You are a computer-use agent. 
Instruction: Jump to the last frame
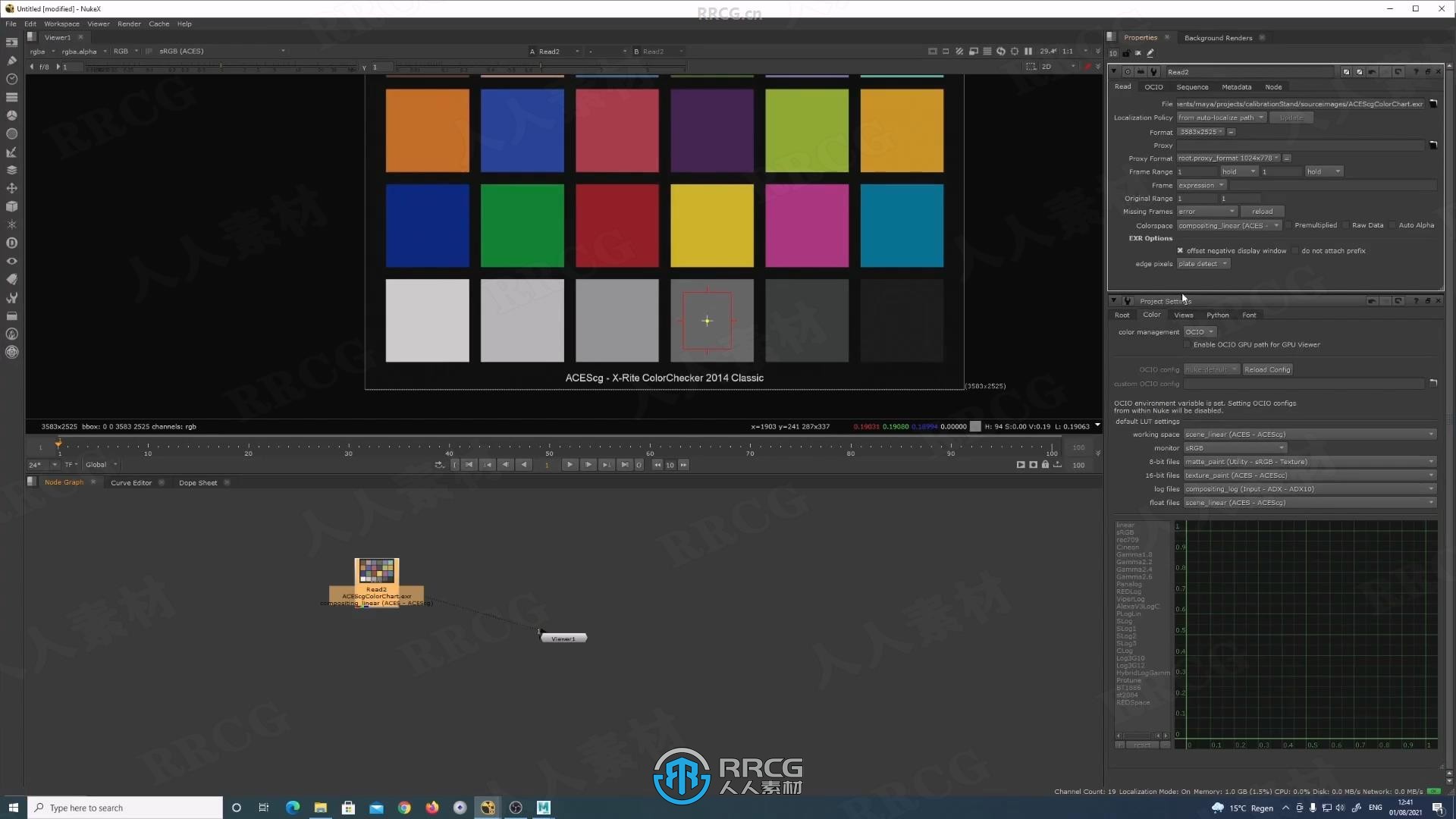tap(624, 465)
